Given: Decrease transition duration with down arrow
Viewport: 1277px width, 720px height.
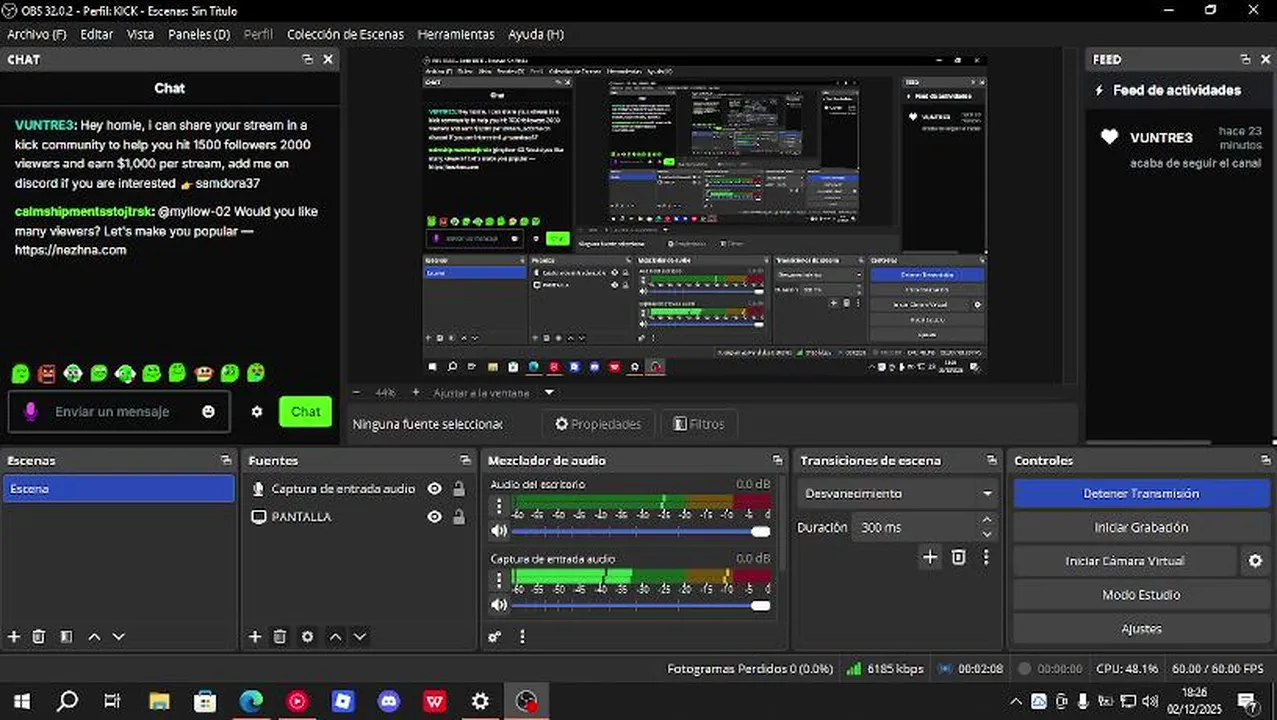Looking at the screenshot, I should pyautogui.click(x=987, y=534).
